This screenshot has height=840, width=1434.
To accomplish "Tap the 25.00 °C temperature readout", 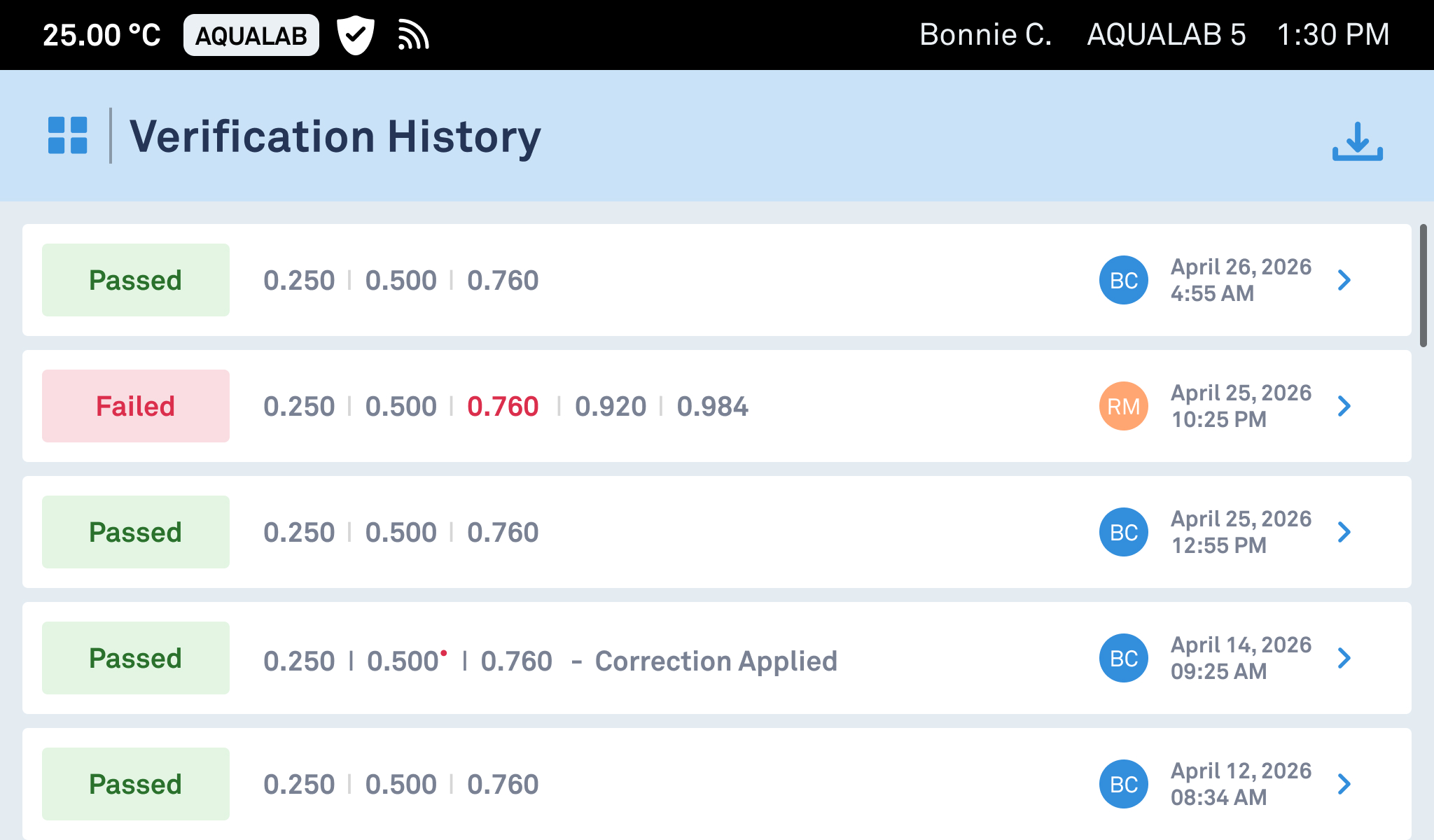I will click(x=102, y=35).
